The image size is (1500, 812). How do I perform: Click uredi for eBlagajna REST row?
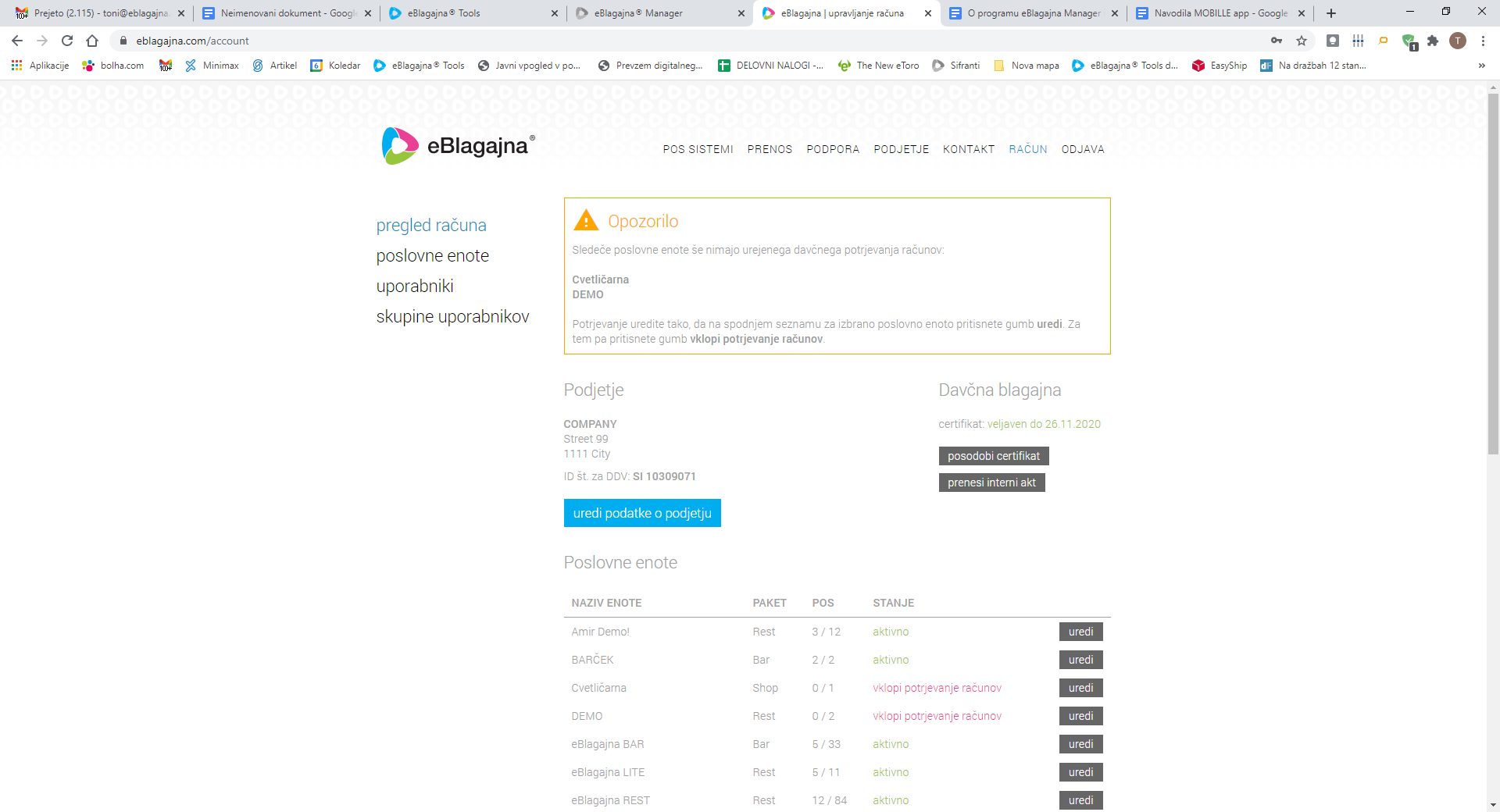[x=1080, y=800]
